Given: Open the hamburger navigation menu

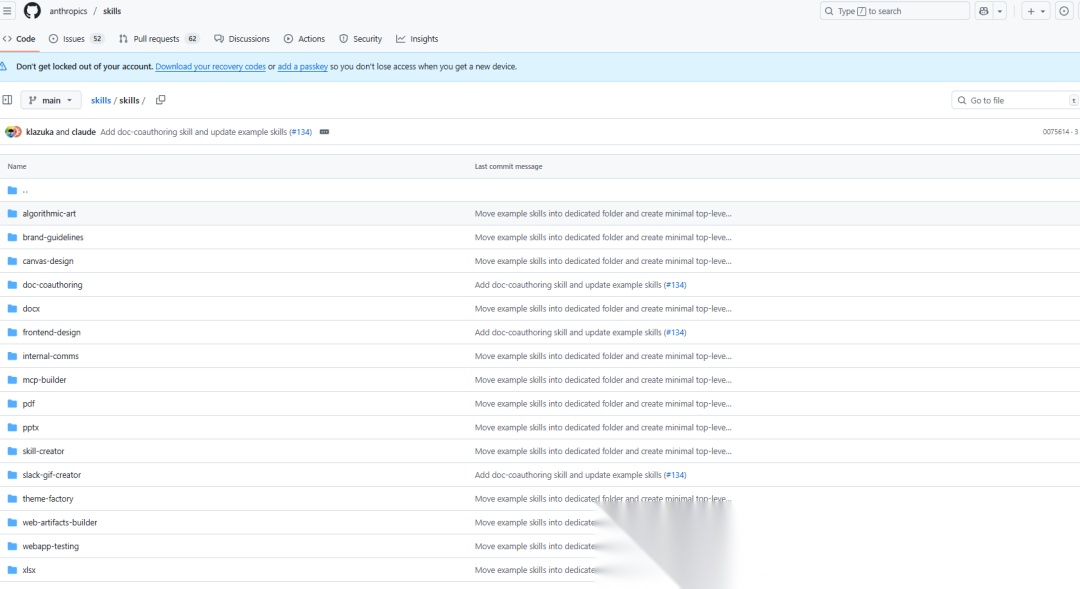Looking at the screenshot, I should pos(7,11).
